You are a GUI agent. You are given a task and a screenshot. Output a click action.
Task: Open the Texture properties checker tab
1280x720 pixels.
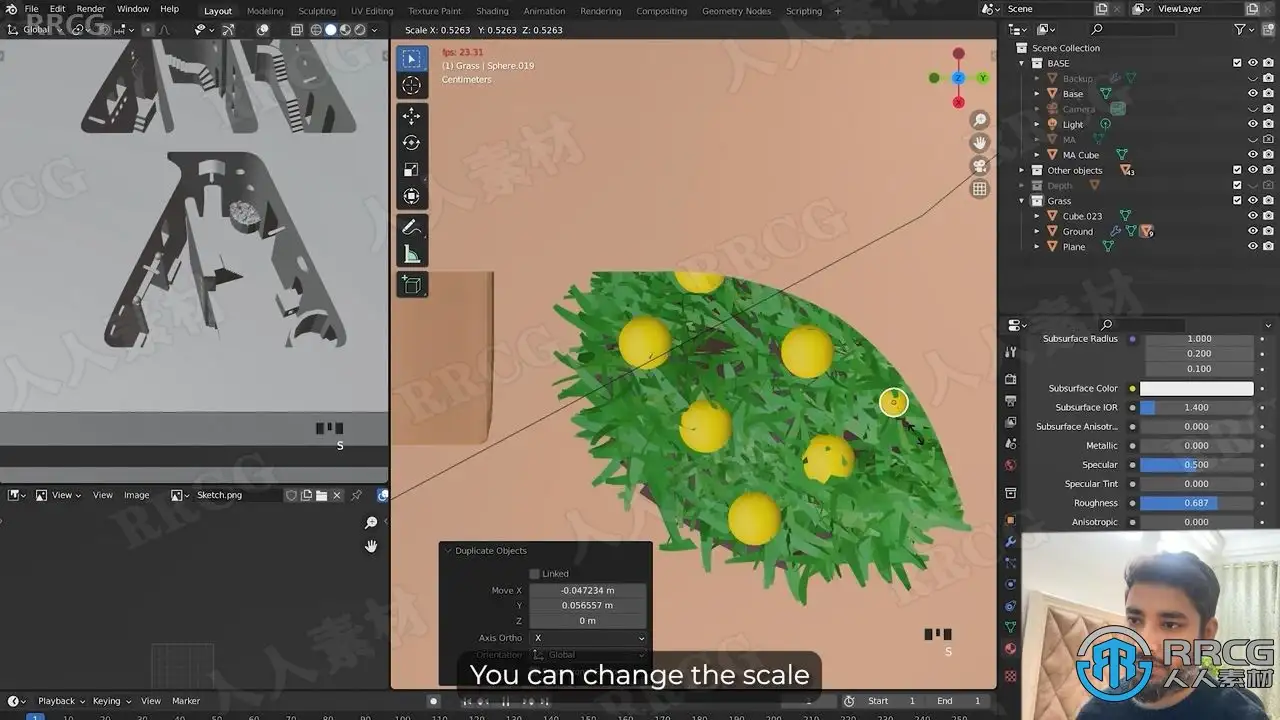click(x=1010, y=676)
